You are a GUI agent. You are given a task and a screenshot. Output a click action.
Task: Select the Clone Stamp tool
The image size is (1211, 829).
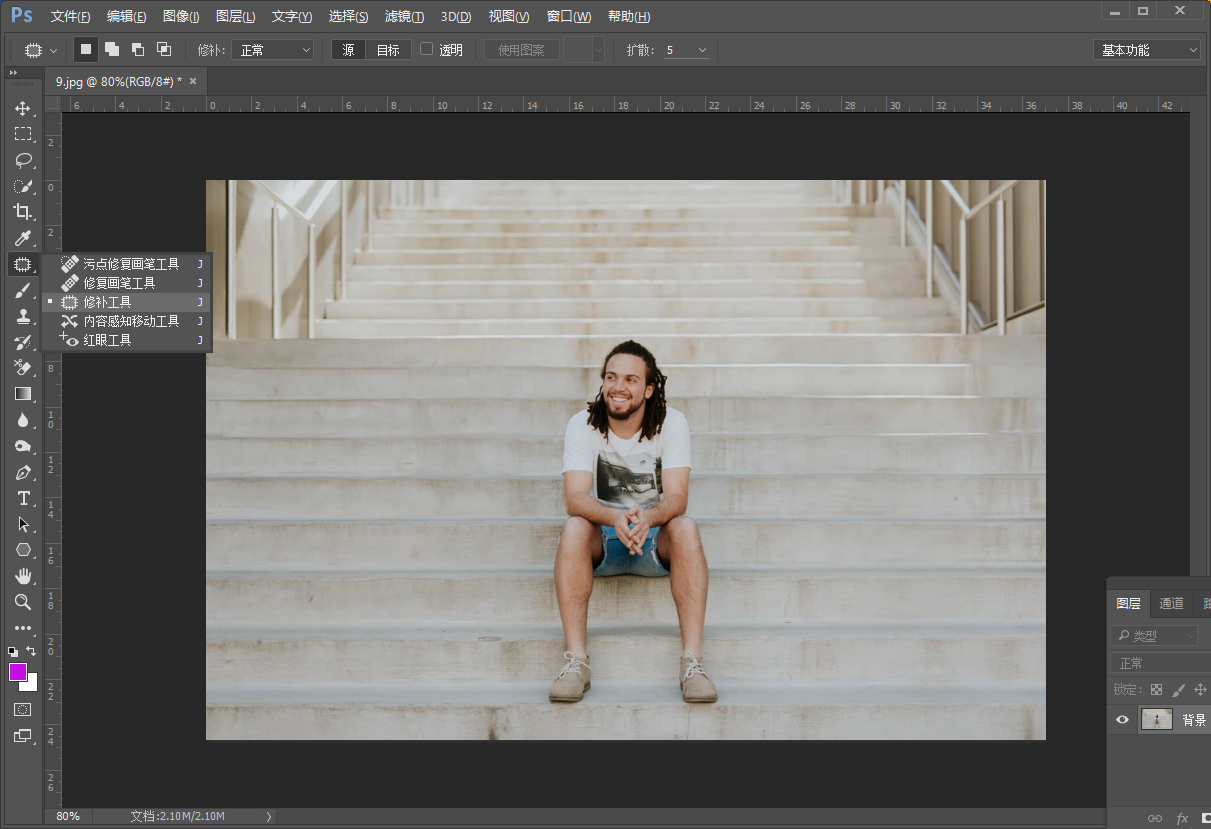point(22,316)
